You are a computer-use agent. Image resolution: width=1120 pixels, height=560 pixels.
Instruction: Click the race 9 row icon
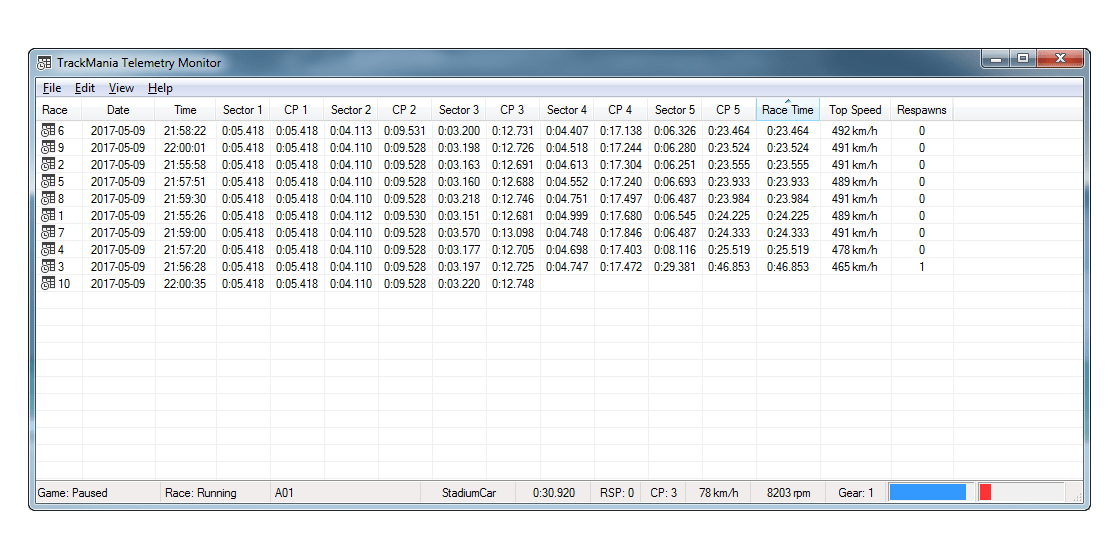48,148
